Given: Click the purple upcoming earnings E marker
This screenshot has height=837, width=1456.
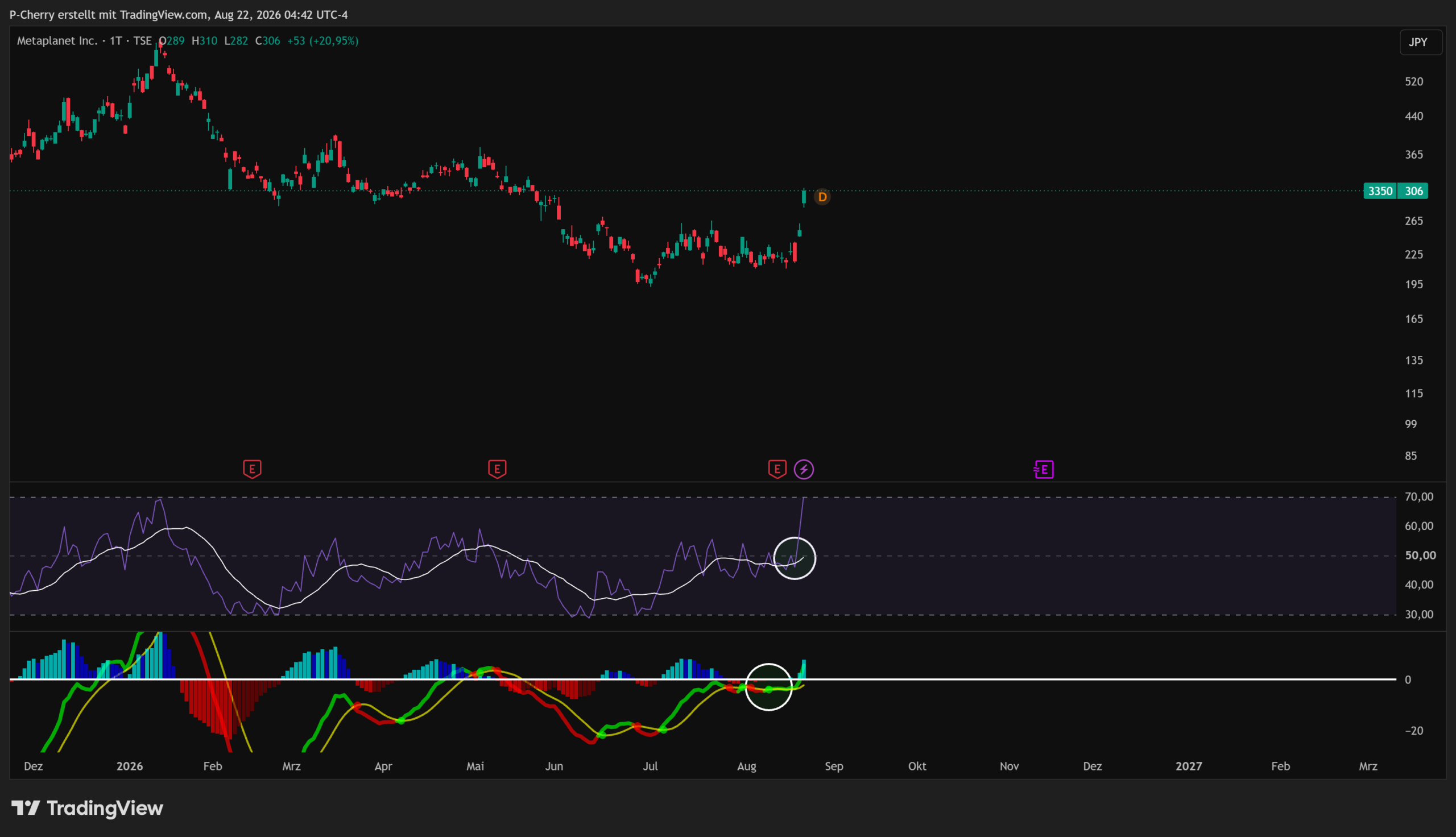Looking at the screenshot, I should click(1044, 470).
